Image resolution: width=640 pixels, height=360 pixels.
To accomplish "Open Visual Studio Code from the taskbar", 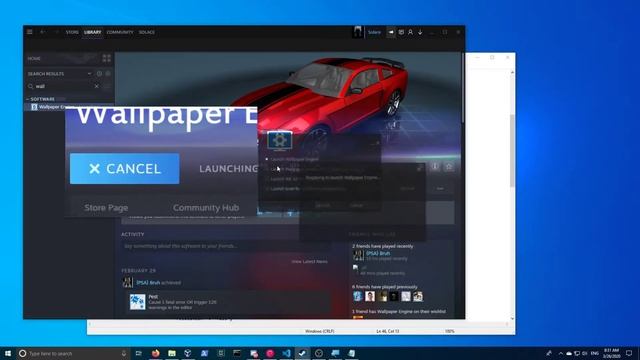I will coord(286,353).
